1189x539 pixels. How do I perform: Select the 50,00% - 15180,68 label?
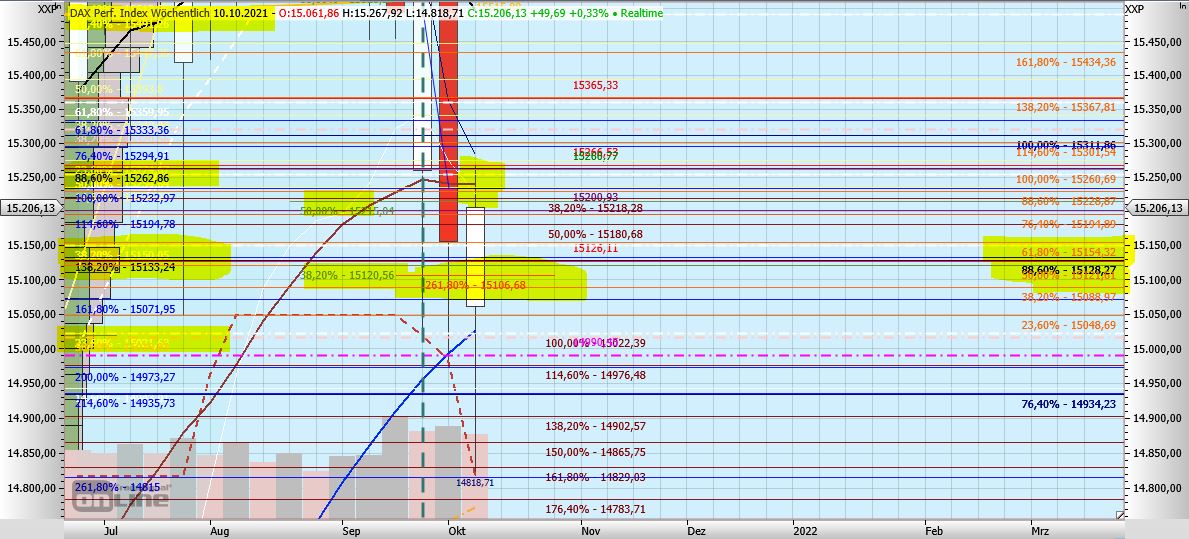click(595, 234)
